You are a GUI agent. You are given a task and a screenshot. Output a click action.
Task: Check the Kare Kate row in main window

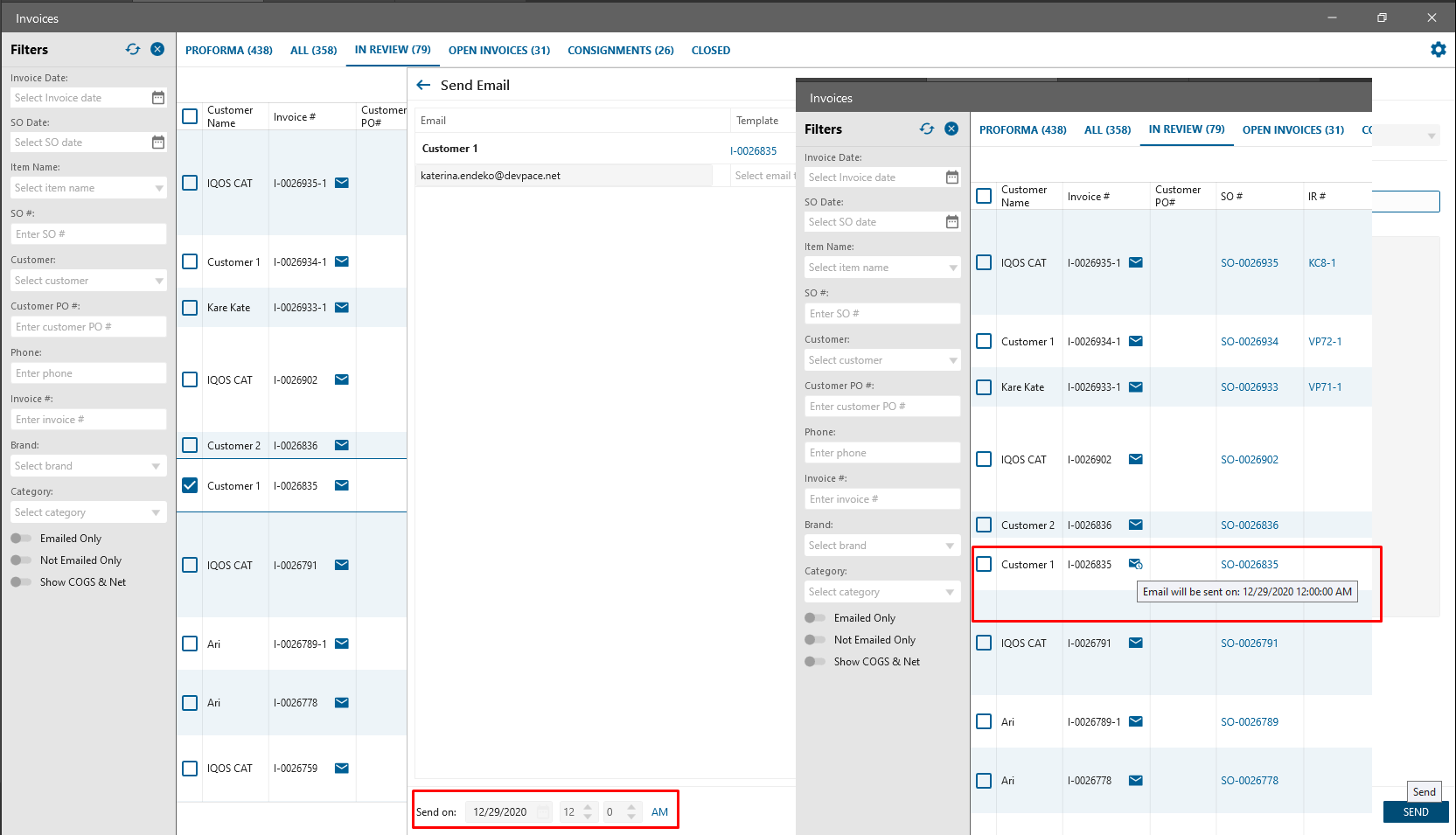[x=190, y=308]
